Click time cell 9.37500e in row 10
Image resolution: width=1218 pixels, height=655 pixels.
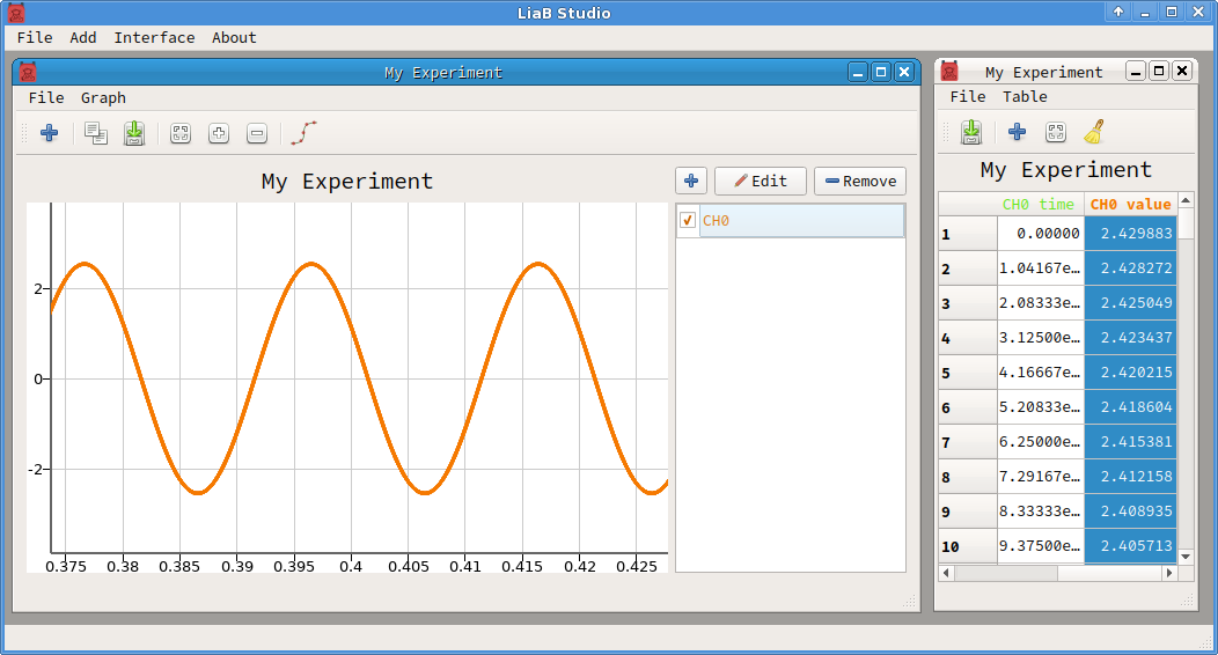point(1041,546)
